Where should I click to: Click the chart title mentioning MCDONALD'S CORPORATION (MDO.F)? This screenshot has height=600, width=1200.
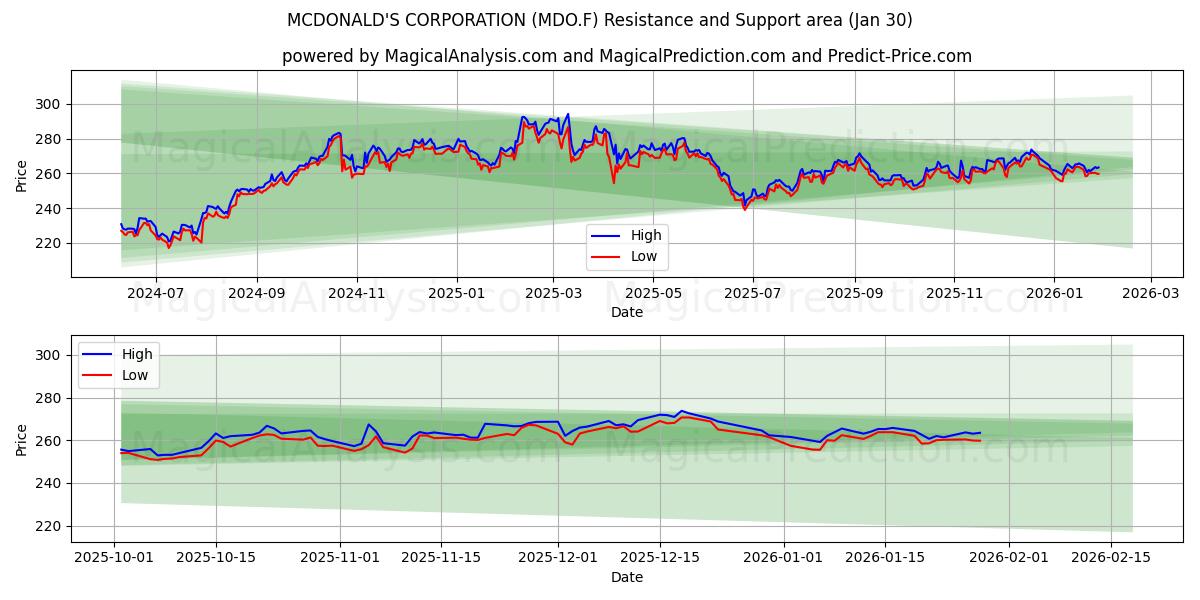600,20
